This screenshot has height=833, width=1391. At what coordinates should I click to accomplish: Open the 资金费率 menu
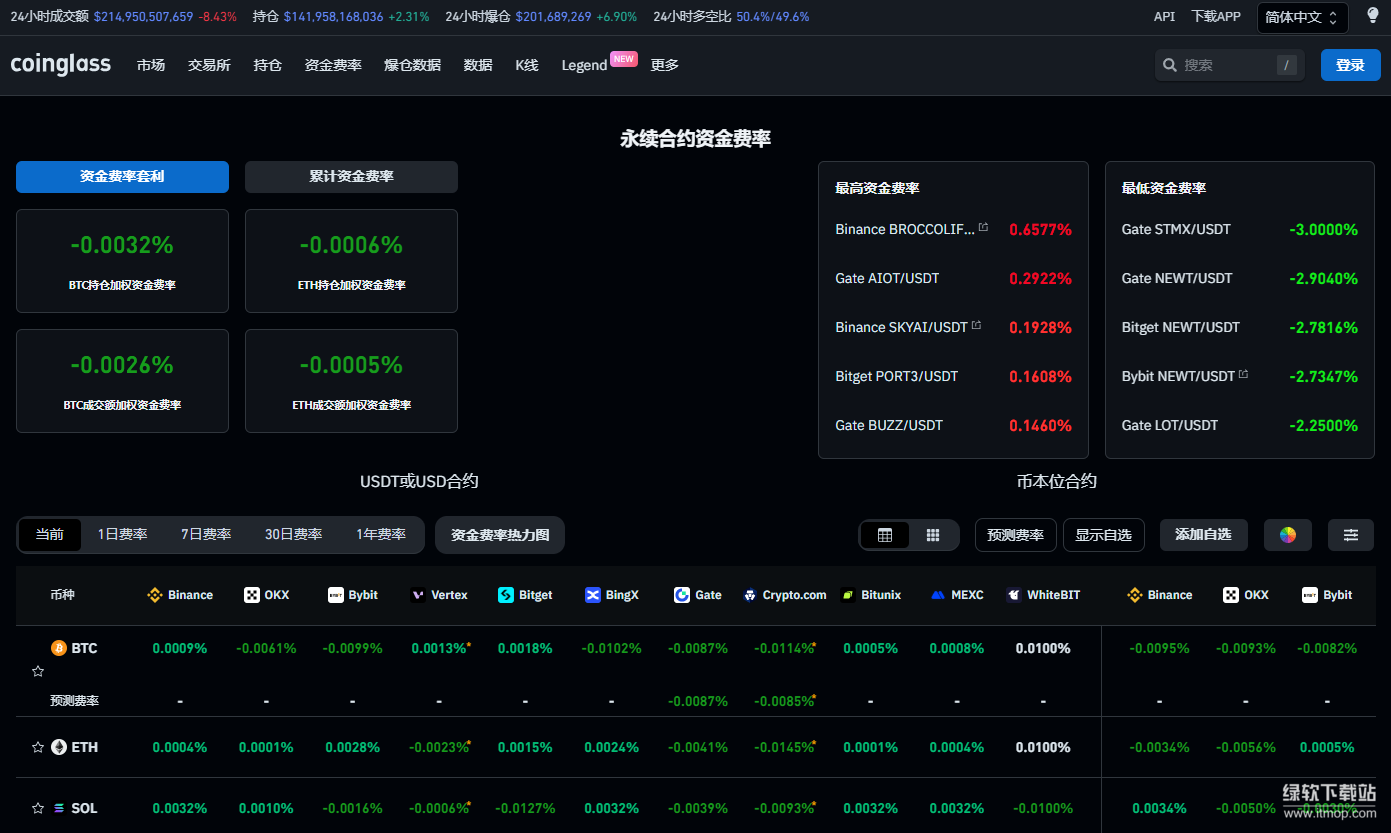[333, 65]
